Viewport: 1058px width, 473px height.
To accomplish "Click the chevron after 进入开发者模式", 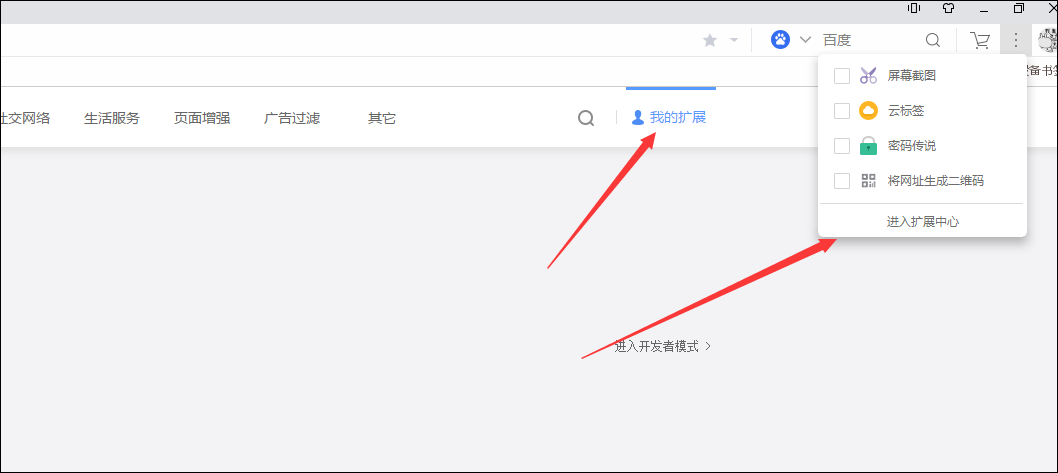I will [x=708, y=347].
